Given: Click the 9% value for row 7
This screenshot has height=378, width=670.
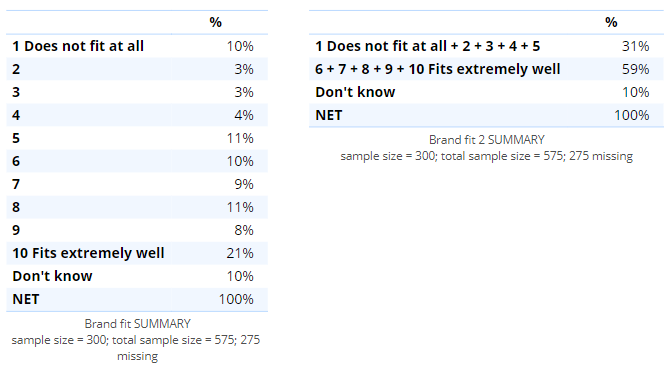Looking at the screenshot, I should coord(244,185).
